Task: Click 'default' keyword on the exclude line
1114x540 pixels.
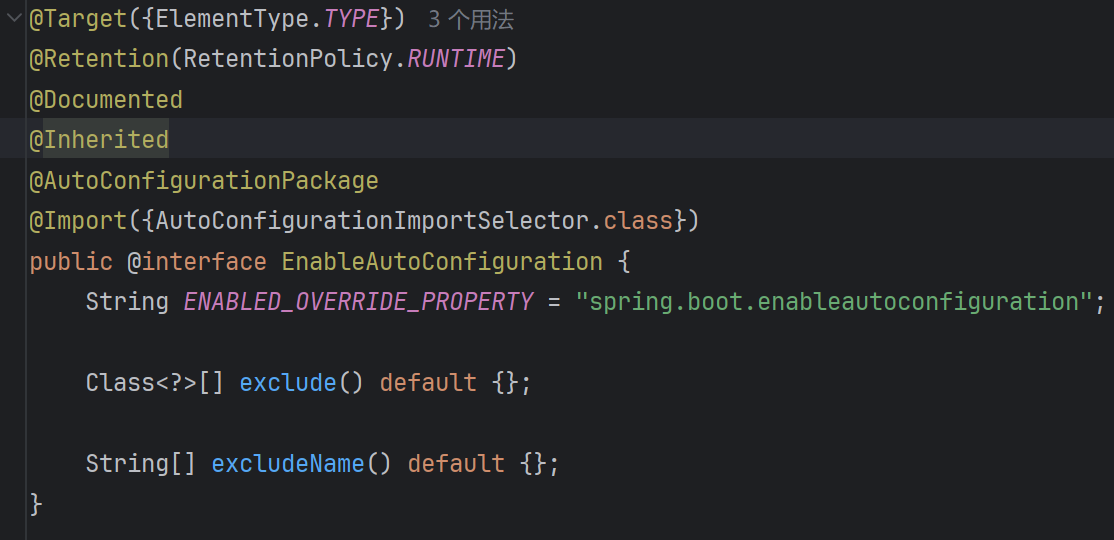Action: 428,383
